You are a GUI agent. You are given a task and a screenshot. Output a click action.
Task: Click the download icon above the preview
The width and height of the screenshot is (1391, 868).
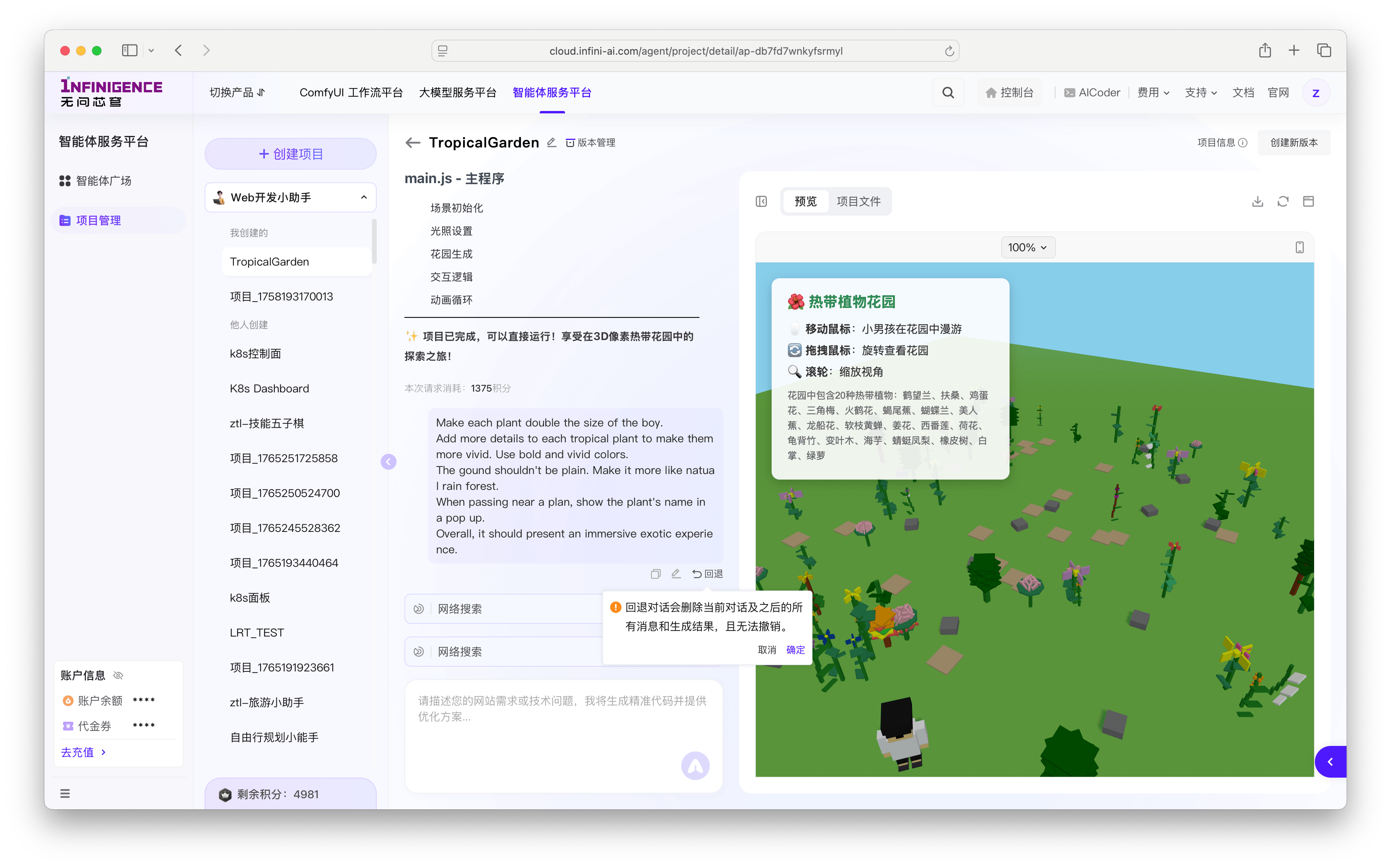click(1258, 201)
